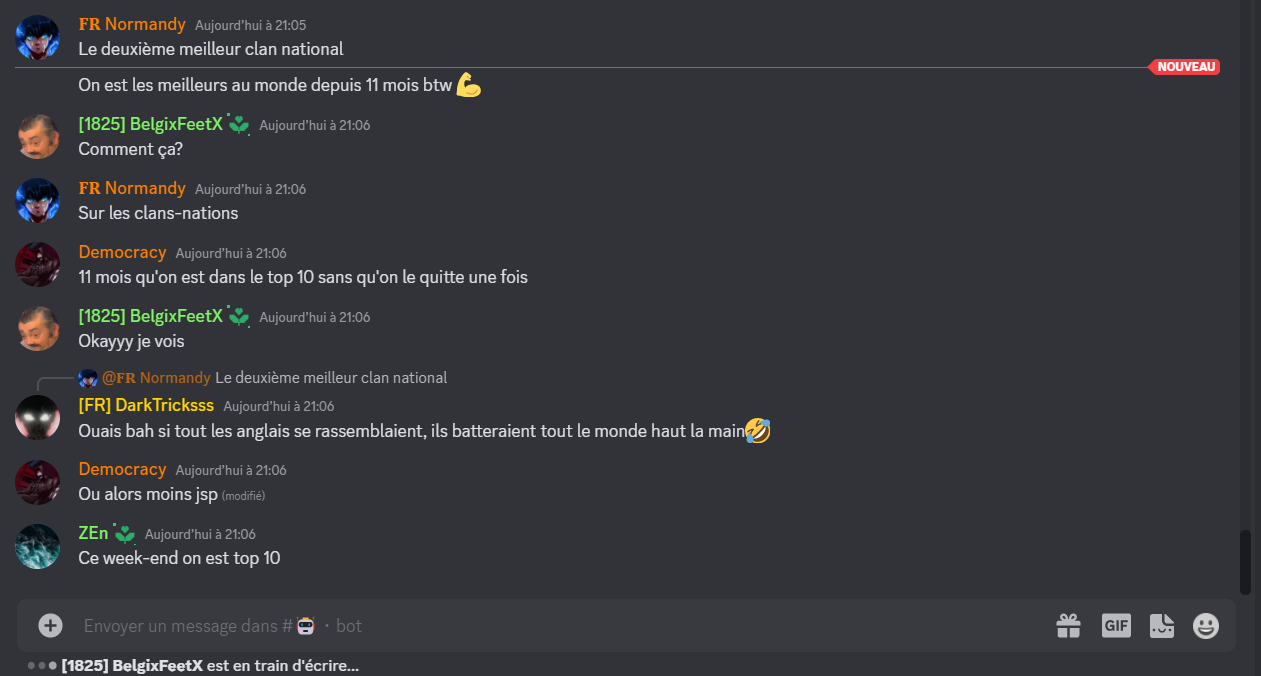This screenshot has height=676, width=1261.
Task: Open FR Normandy's profile from first username
Action: point(132,24)
